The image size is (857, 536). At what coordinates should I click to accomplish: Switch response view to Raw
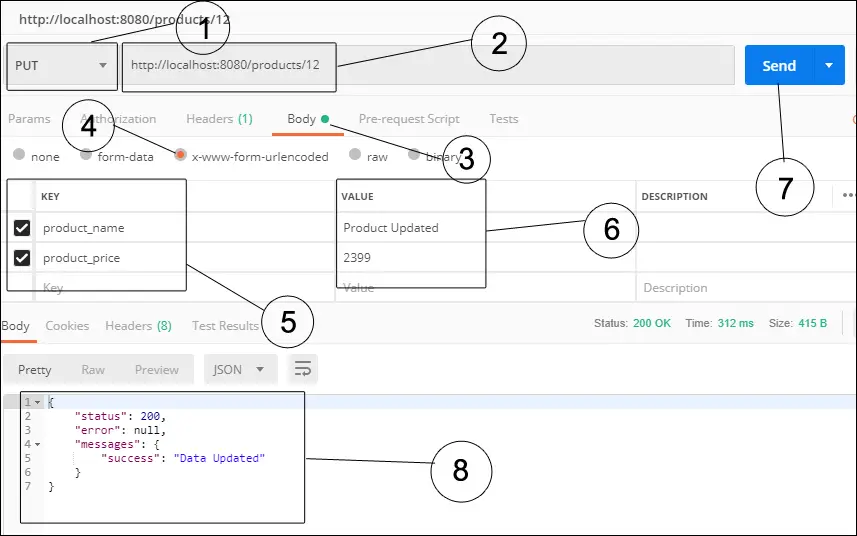[93, 370]
